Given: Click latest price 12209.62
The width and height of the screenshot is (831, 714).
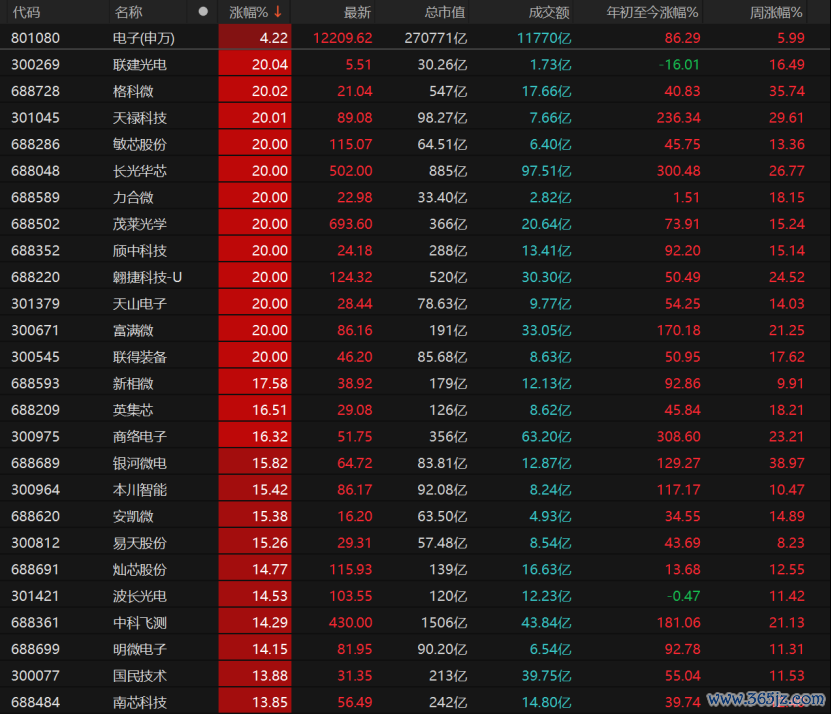Looking at the screenshot, I should click(x=342, y=38).
